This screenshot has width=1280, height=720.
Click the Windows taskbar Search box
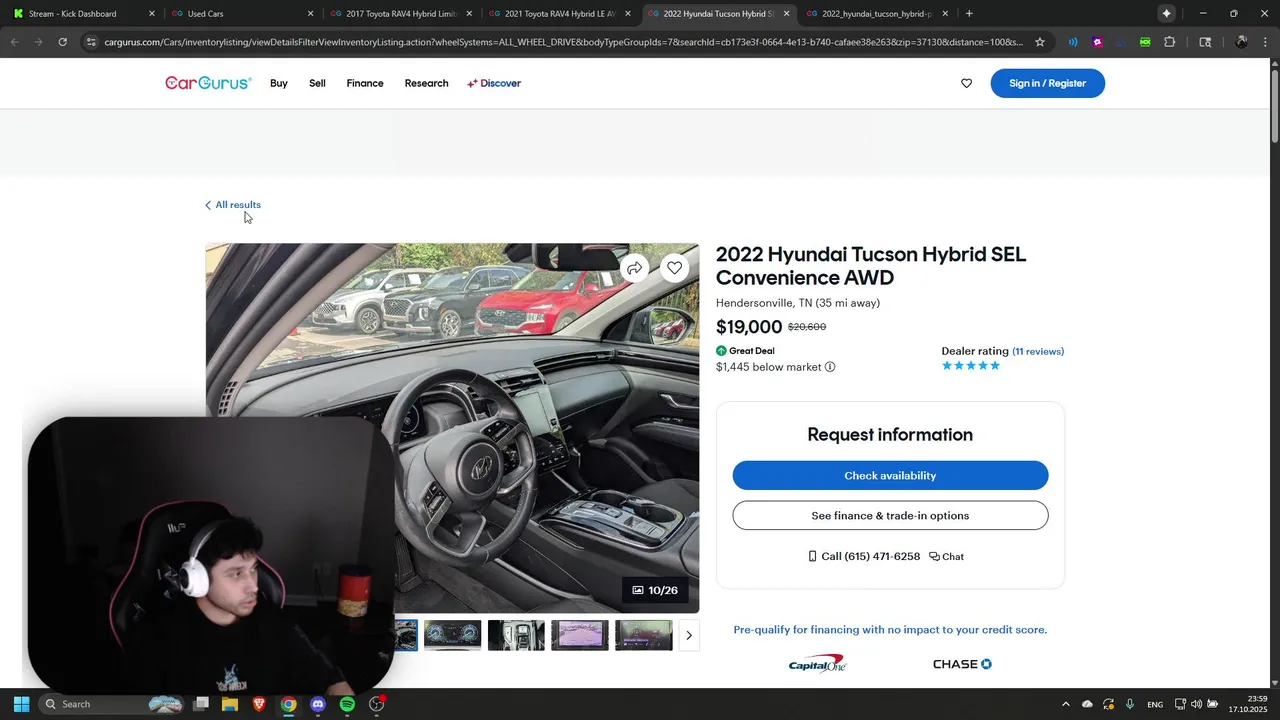click(112, 704)
